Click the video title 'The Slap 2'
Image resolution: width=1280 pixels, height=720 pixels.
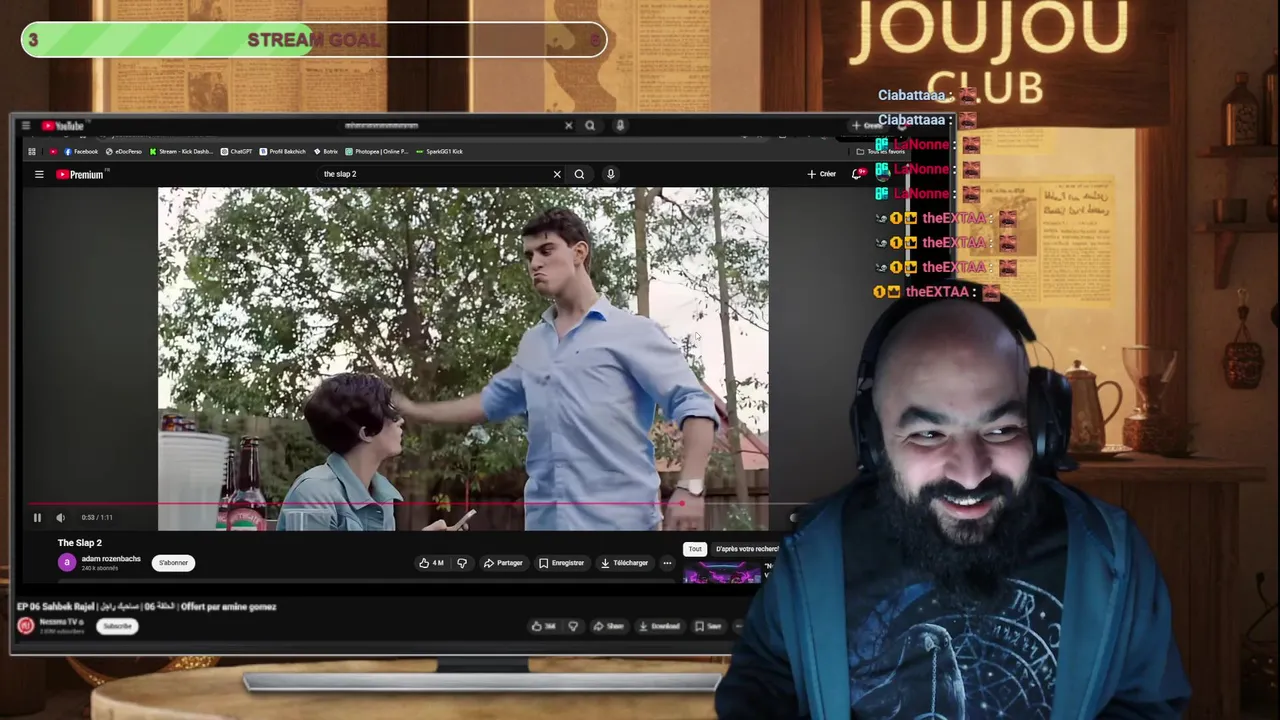click(80, 543)
